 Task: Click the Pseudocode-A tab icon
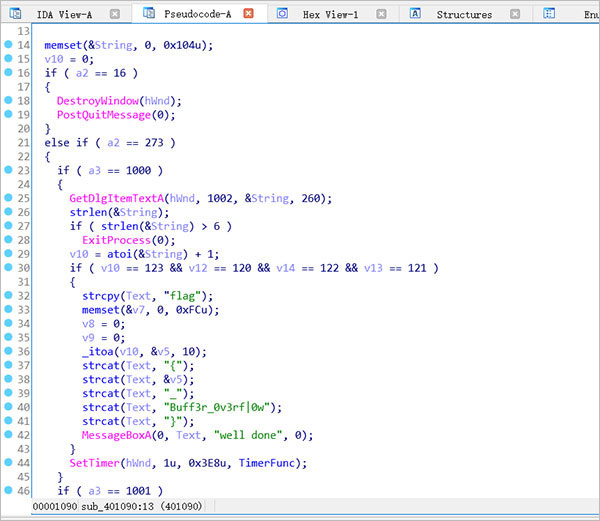click(x=149, y=14)
